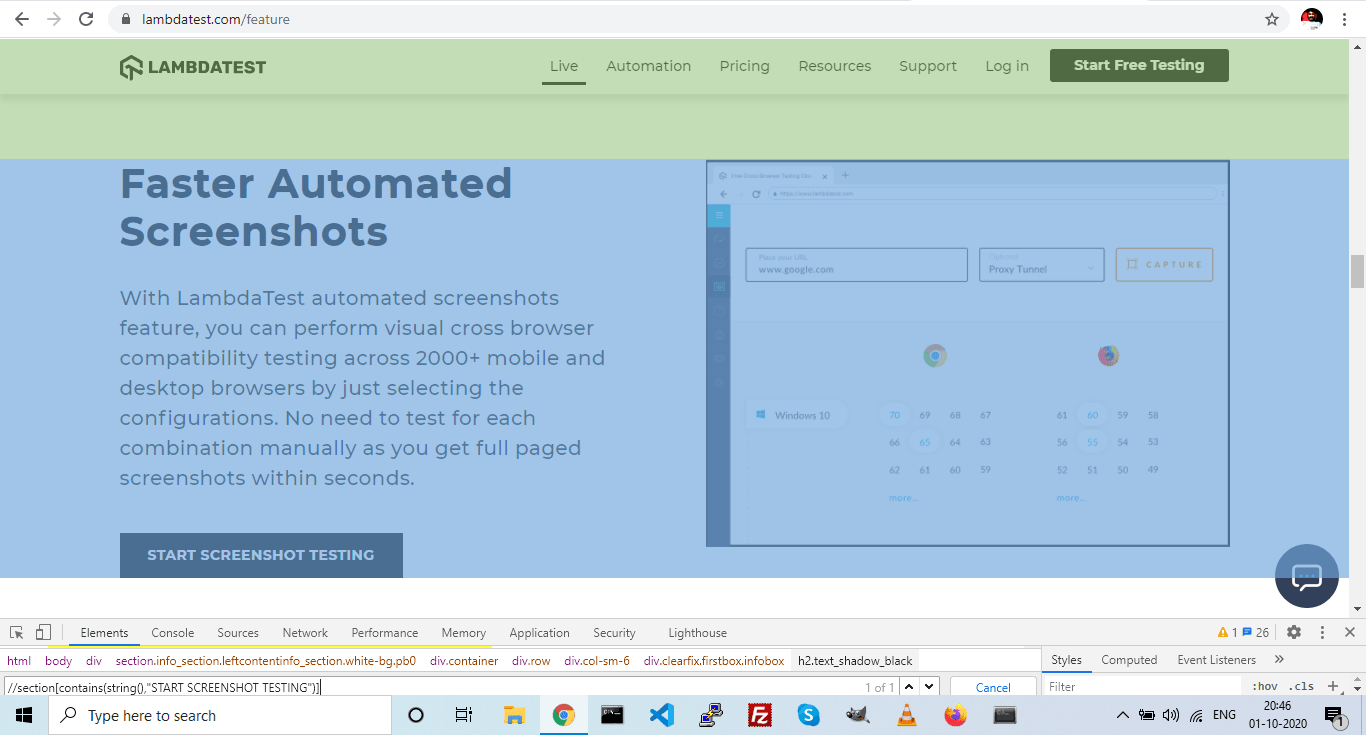Click the speaker icon in the system tray

click(x=1170, y=715)
